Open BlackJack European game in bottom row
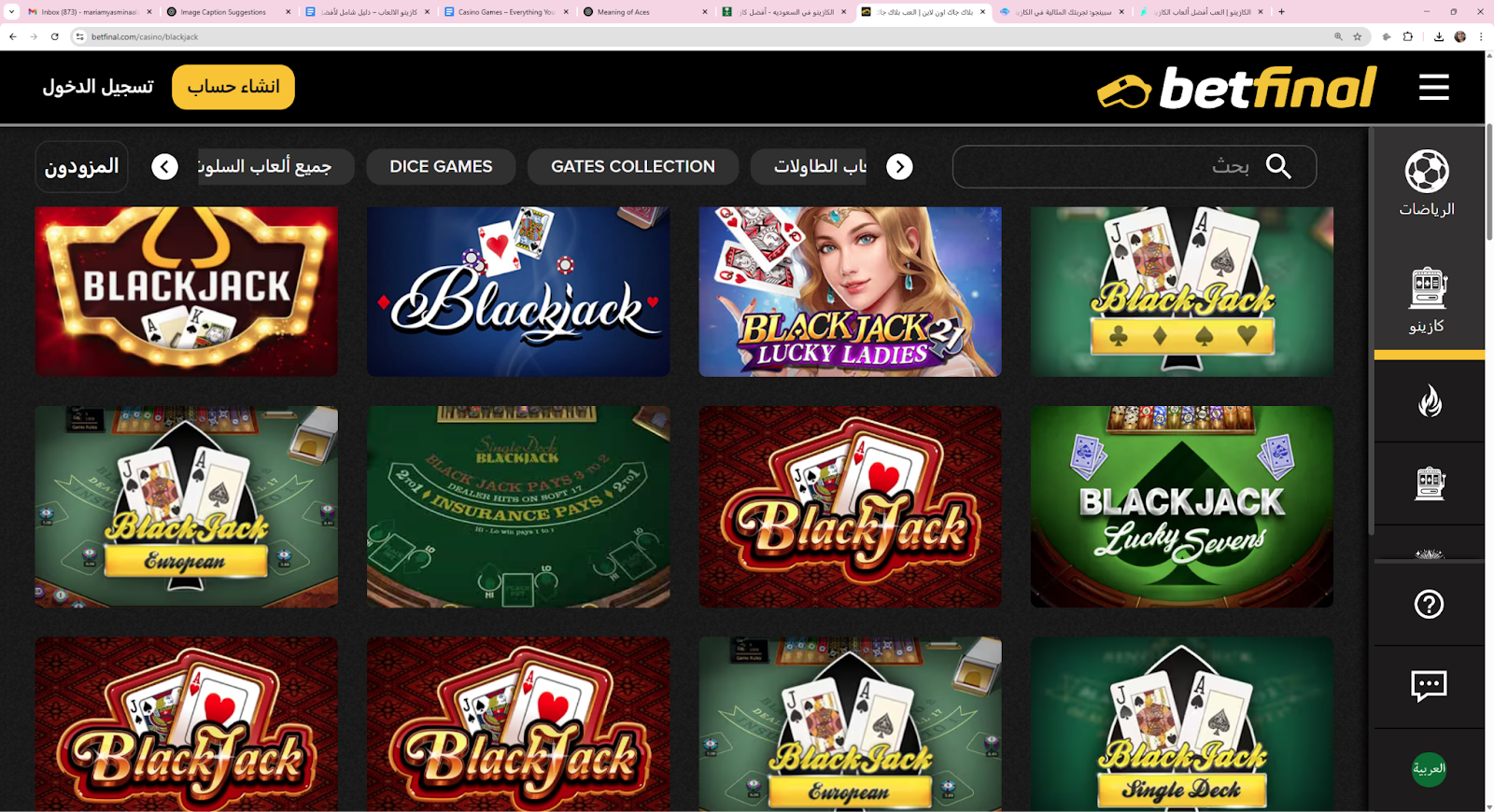The width and height of the screenshot is (1494, 812). click(x=850, y=723)
